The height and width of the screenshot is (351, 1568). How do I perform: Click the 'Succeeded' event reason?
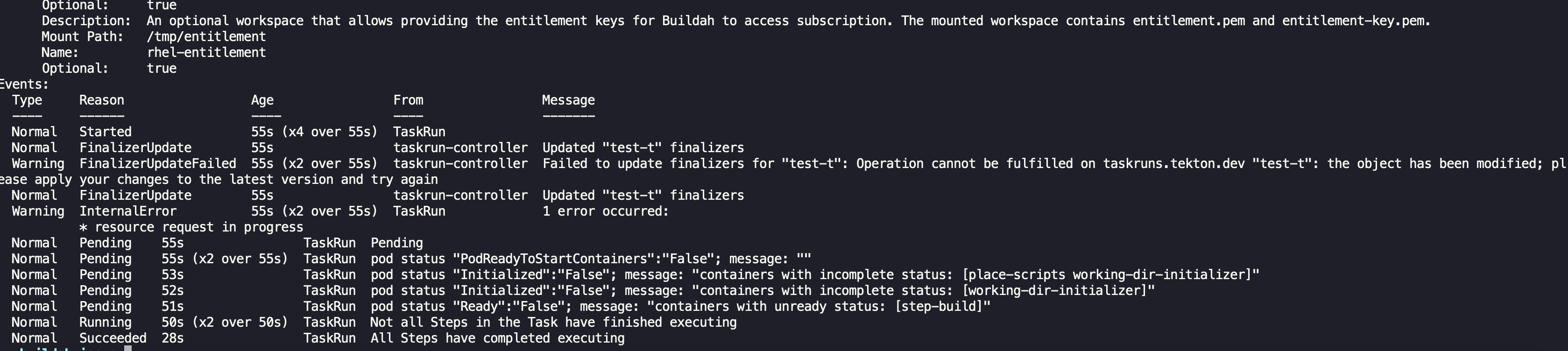tap(113, 338)
